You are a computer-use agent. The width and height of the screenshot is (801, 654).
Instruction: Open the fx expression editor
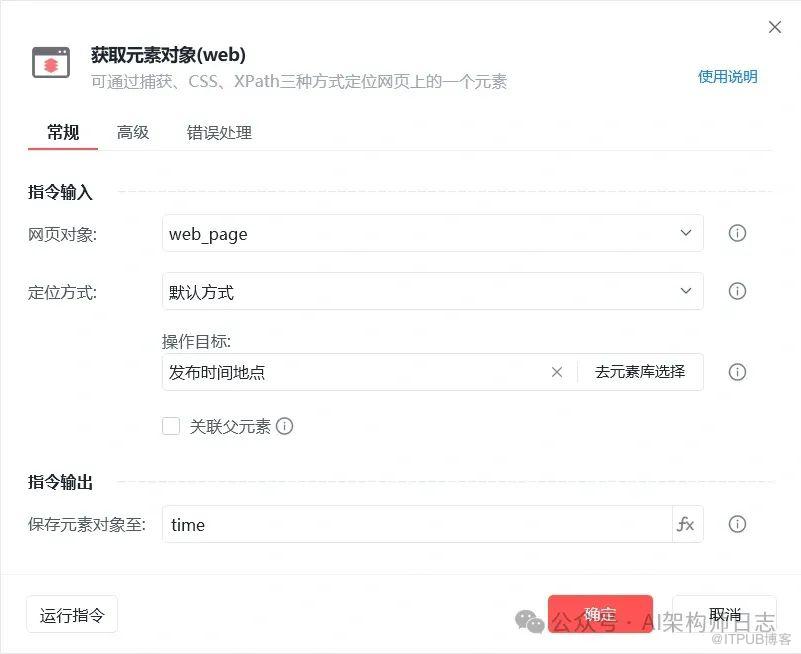(686, 524)
